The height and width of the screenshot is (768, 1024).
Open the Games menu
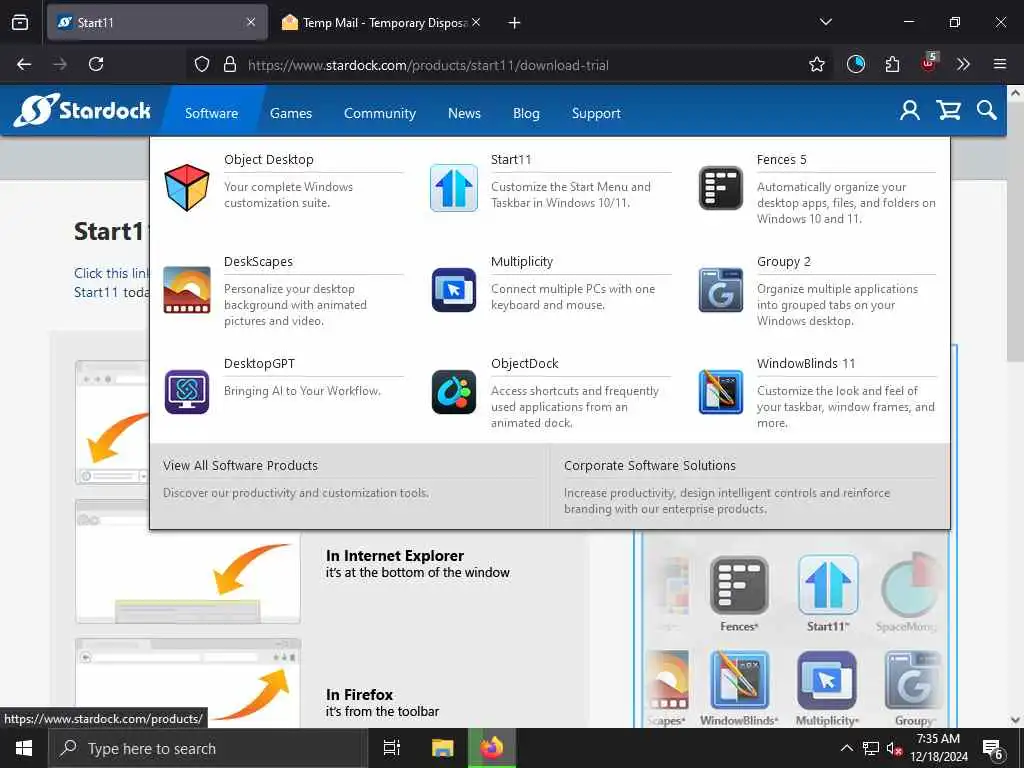coord(291,113)
